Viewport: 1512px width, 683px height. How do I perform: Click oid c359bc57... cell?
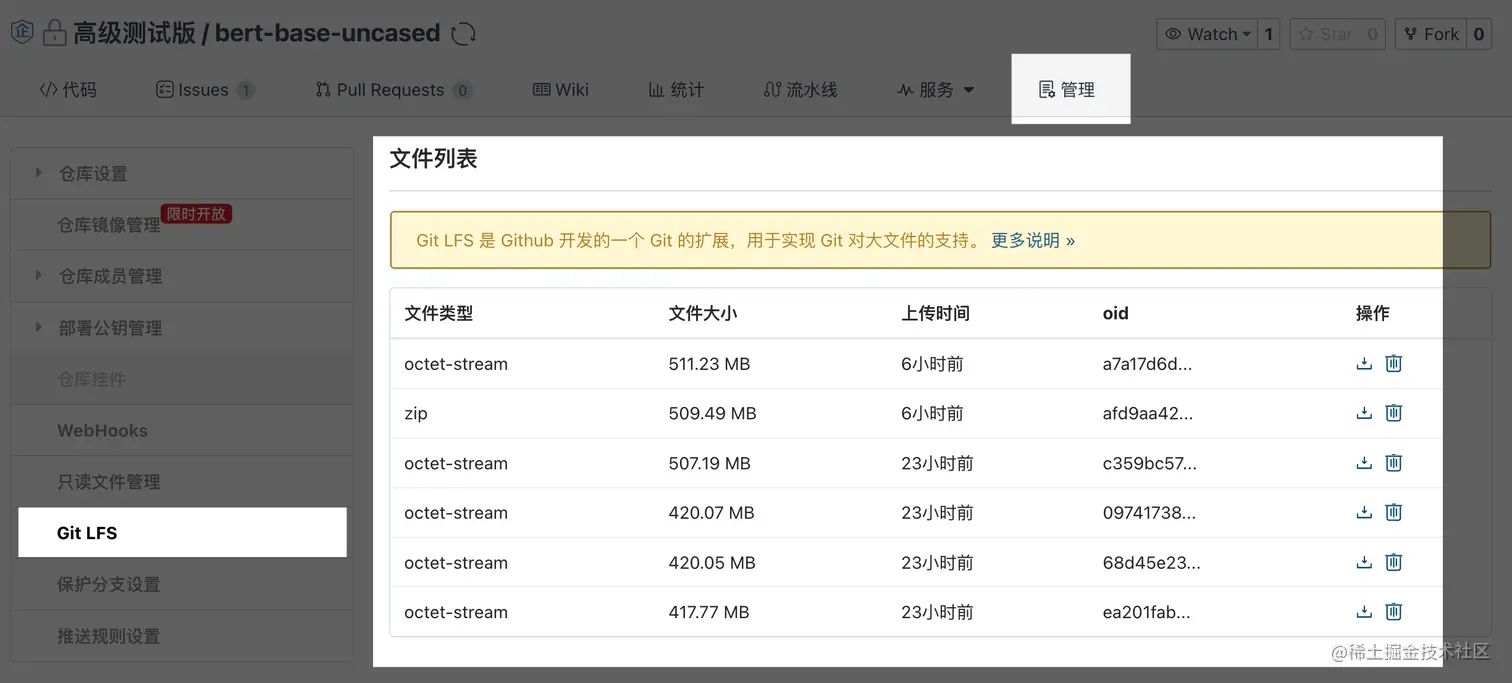1149,463
